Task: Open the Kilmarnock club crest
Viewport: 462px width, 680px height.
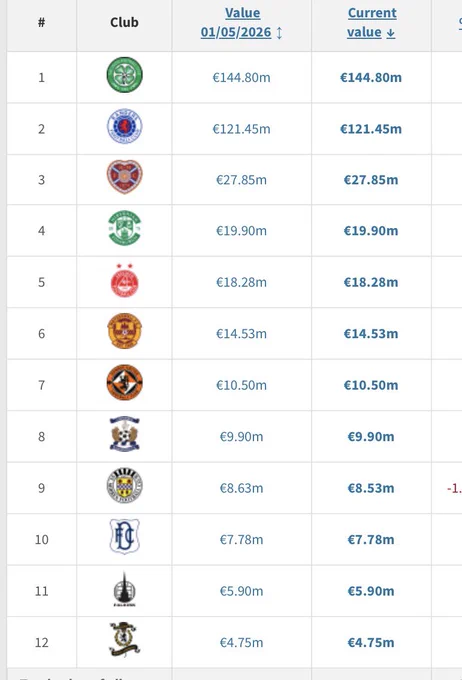Action: 125,434
